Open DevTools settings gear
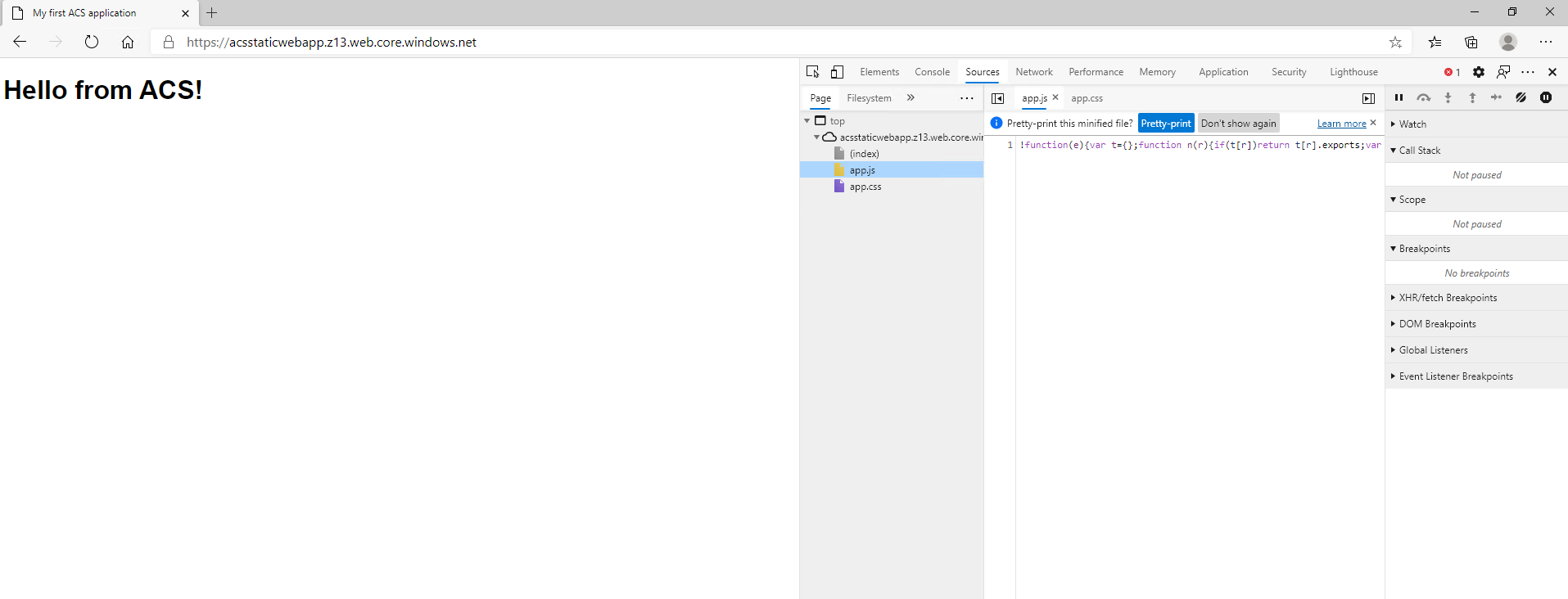Image resolution: width=1568 pixels, height=599 pixels. [x=1478, y=72]
